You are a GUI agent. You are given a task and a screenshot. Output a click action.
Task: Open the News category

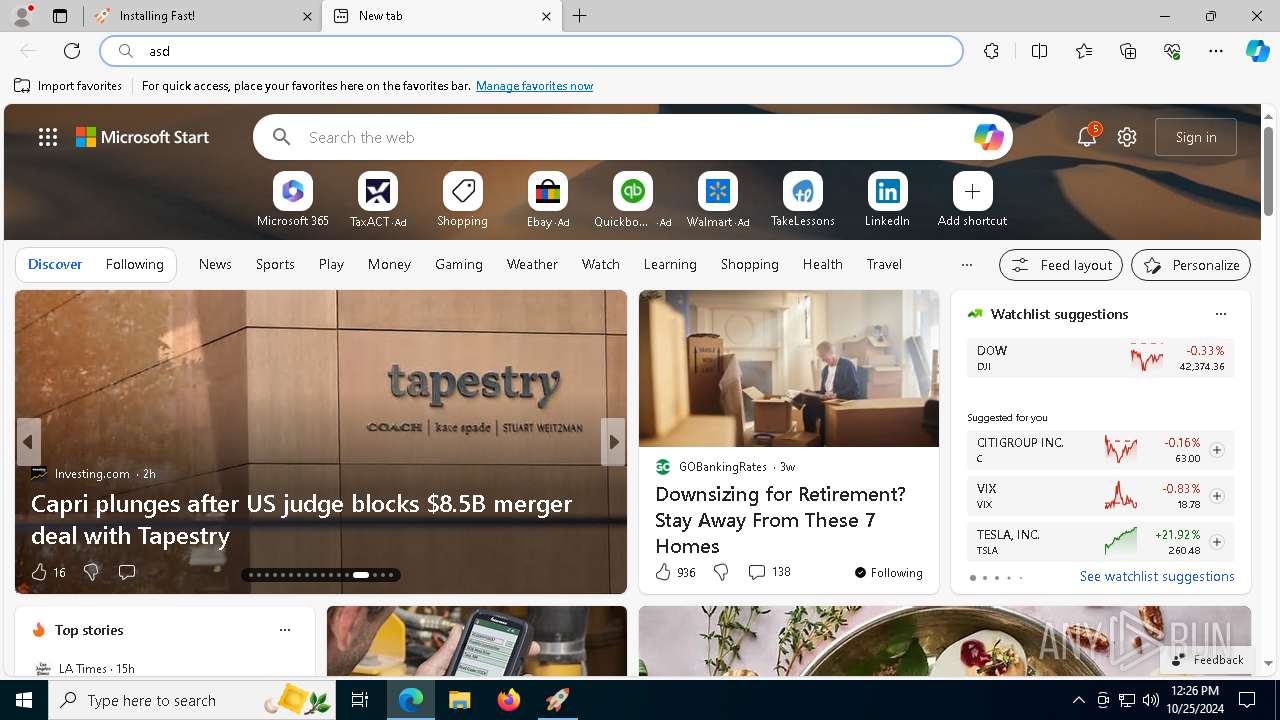tap(215, 265)
